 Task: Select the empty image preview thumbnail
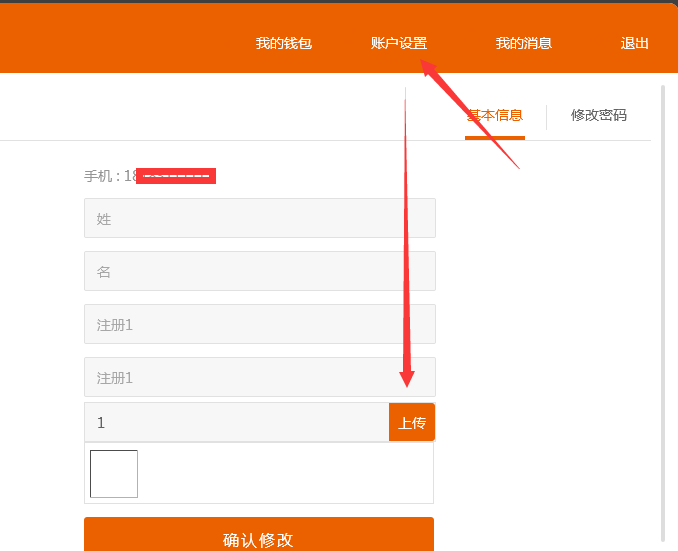click(x=114, y=474)
